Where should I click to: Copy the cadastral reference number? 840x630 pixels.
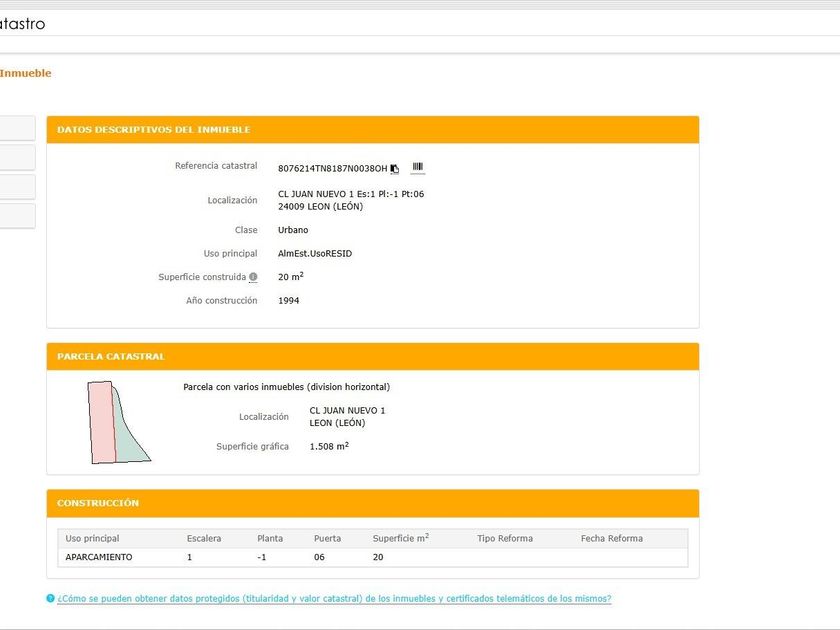(x=395, y=168)
